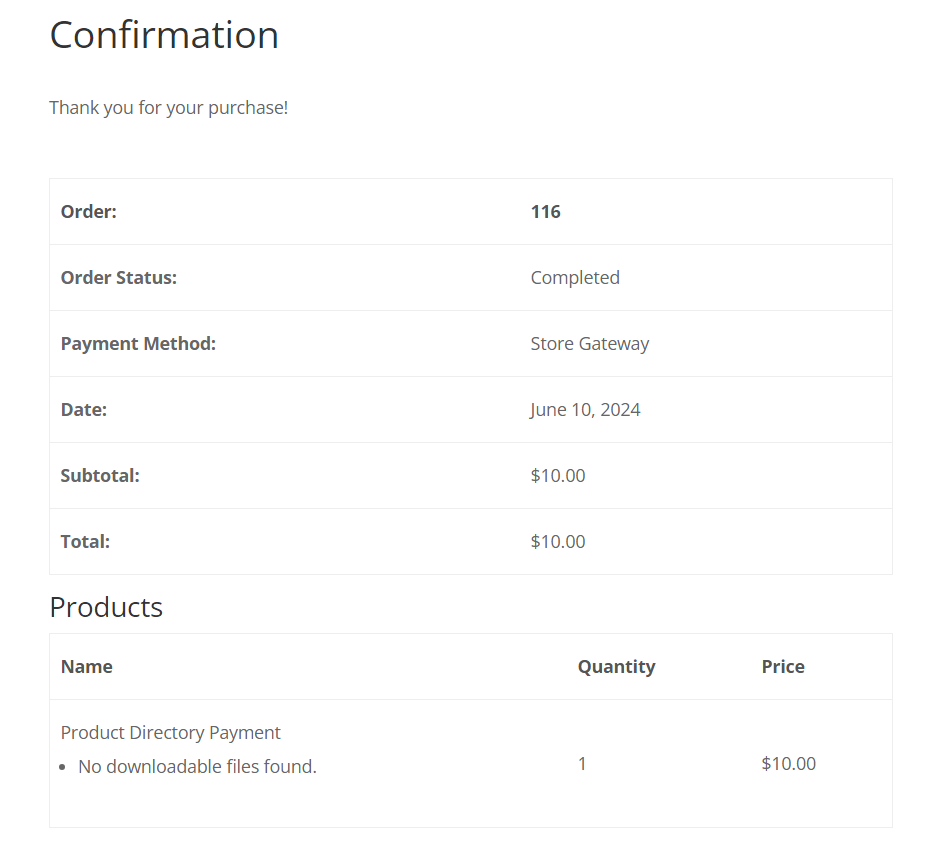Select the Total $10.00 amount

pos(558,541)
